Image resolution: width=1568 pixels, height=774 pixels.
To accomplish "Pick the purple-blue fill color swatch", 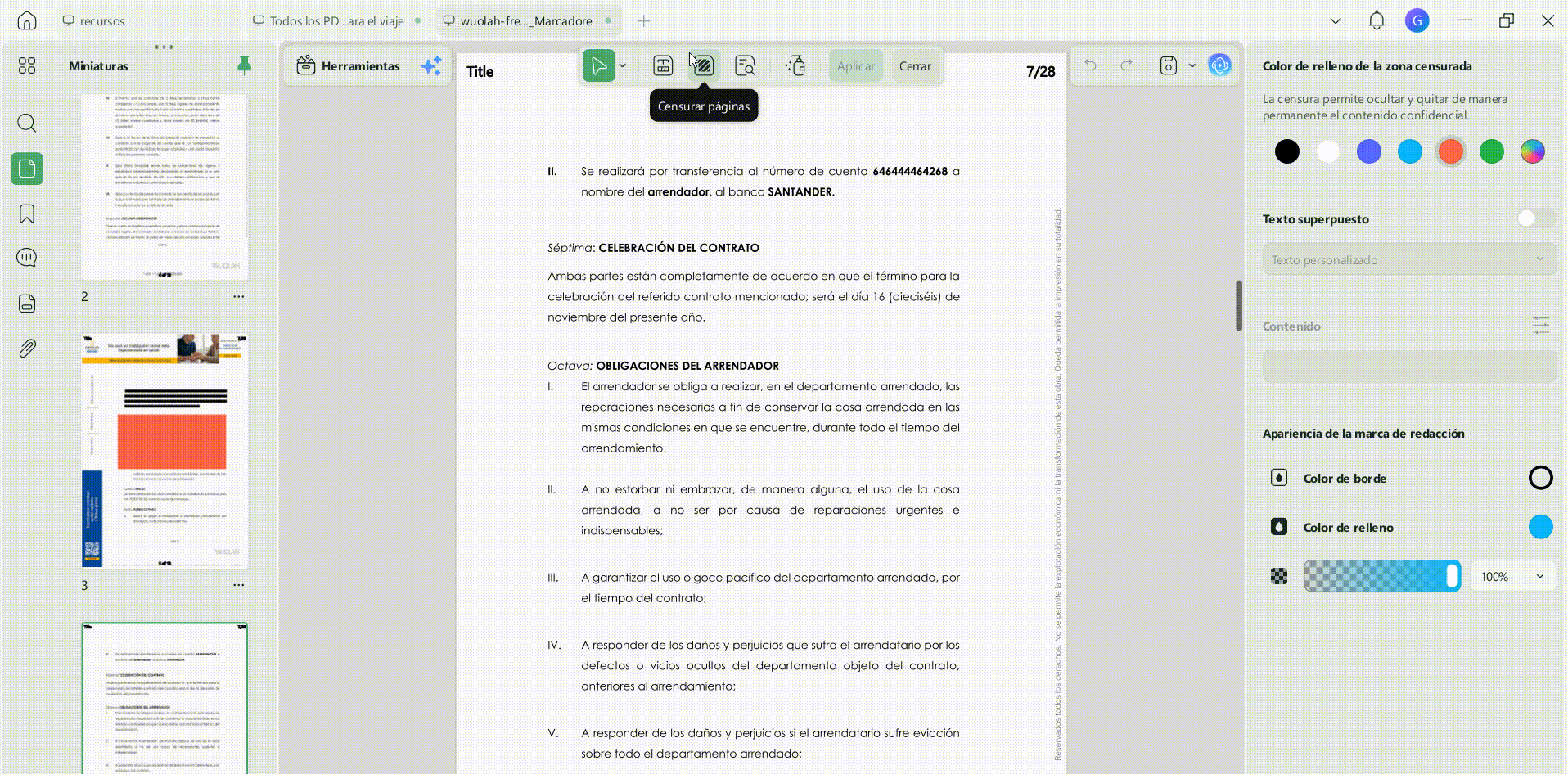I will coord(1369,151).
